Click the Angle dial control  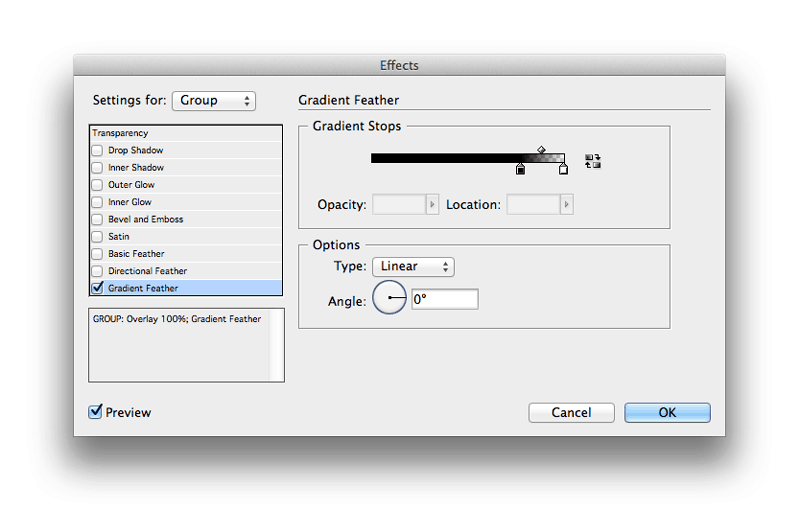click(389, 298)
